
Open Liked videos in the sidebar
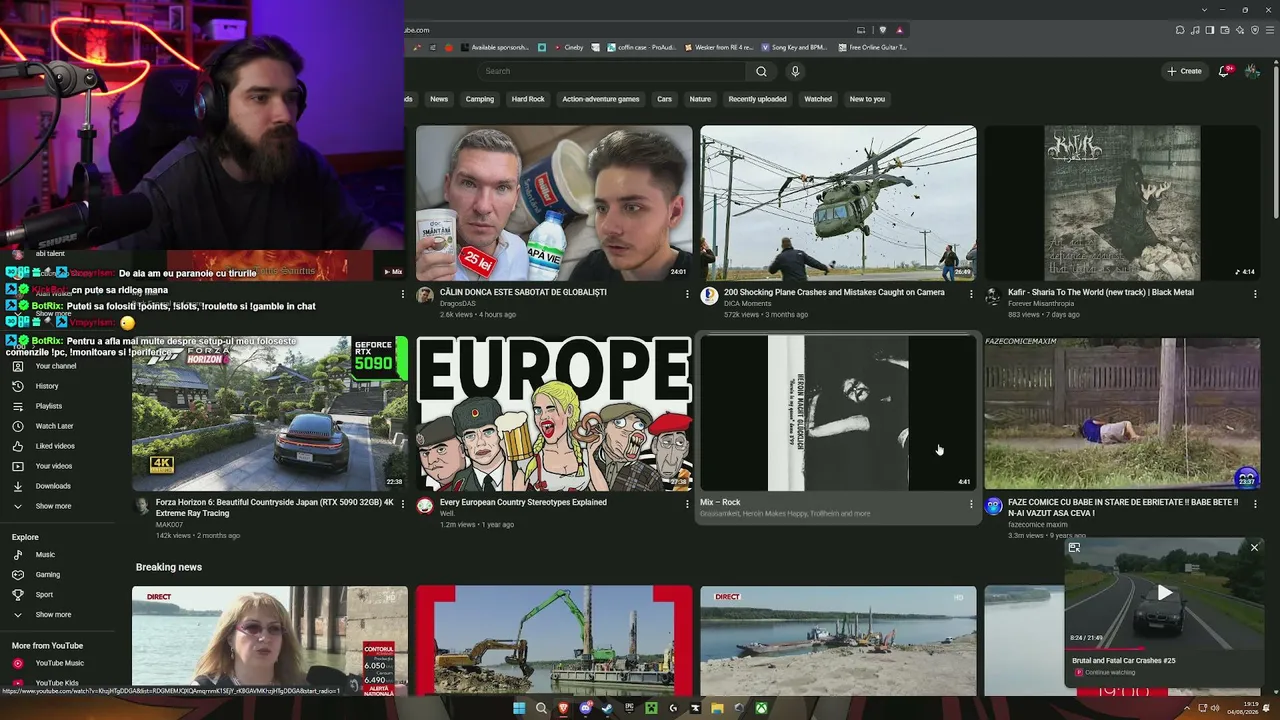(x=54, y=446)
